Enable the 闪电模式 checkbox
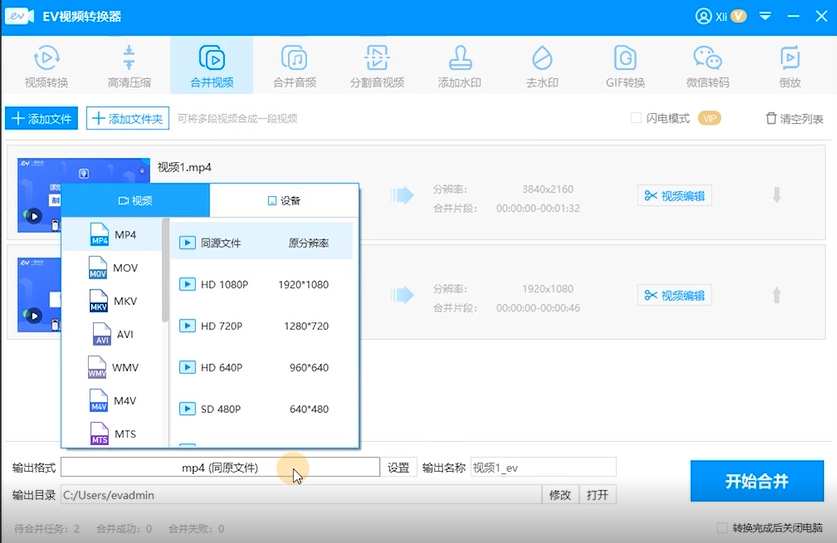This screenshot has width=837, height=543. point(636,118)
